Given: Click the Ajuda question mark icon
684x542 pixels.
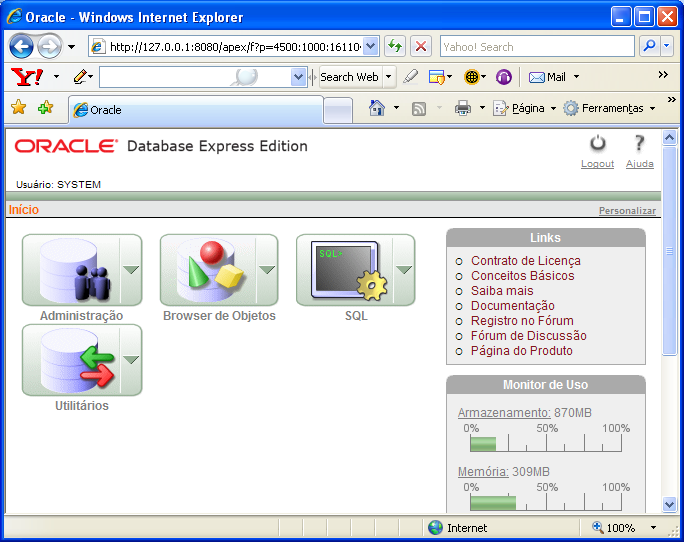Looking at the screenshot, I should pos(639,143).
